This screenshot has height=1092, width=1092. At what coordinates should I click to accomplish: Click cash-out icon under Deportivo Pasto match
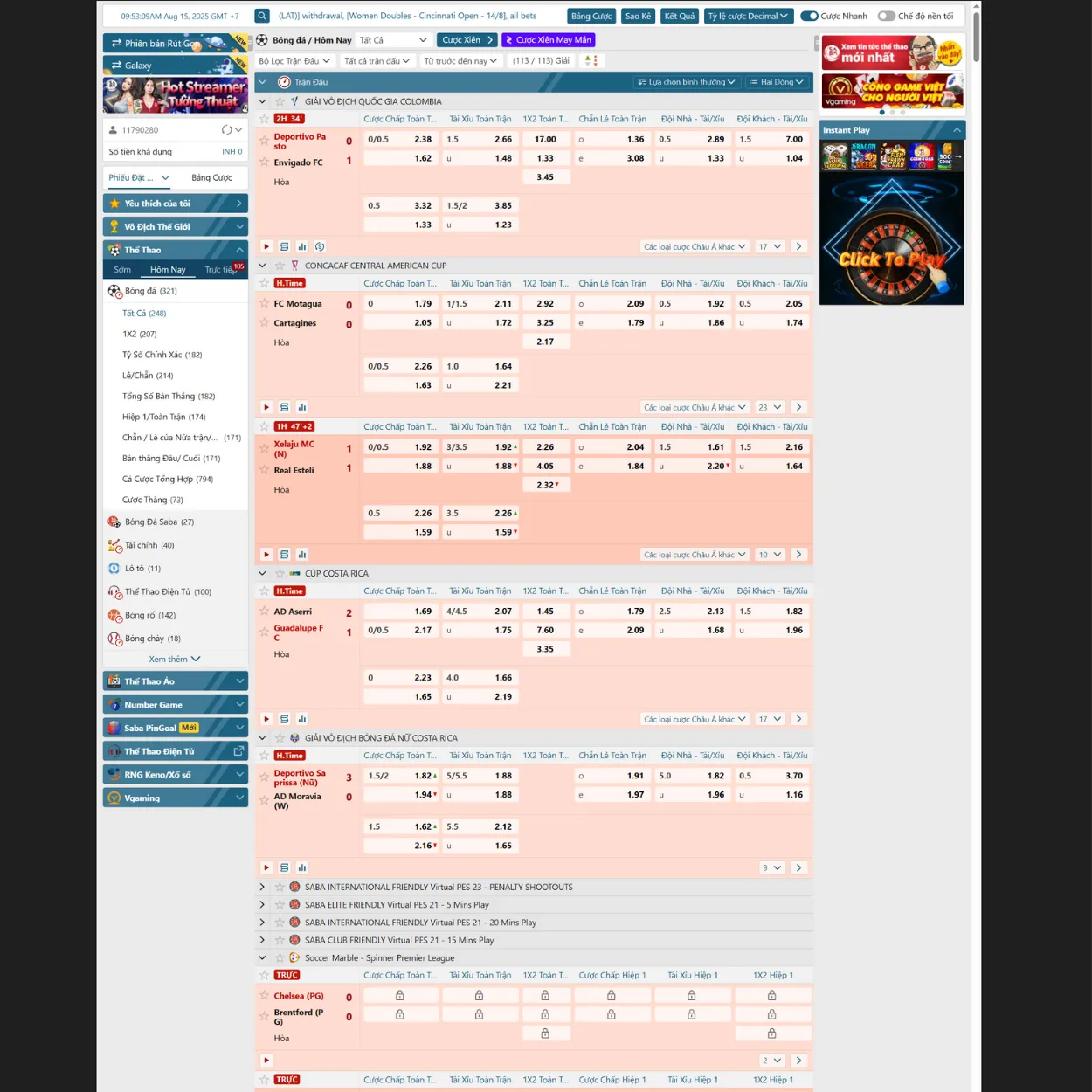[320, 247]
